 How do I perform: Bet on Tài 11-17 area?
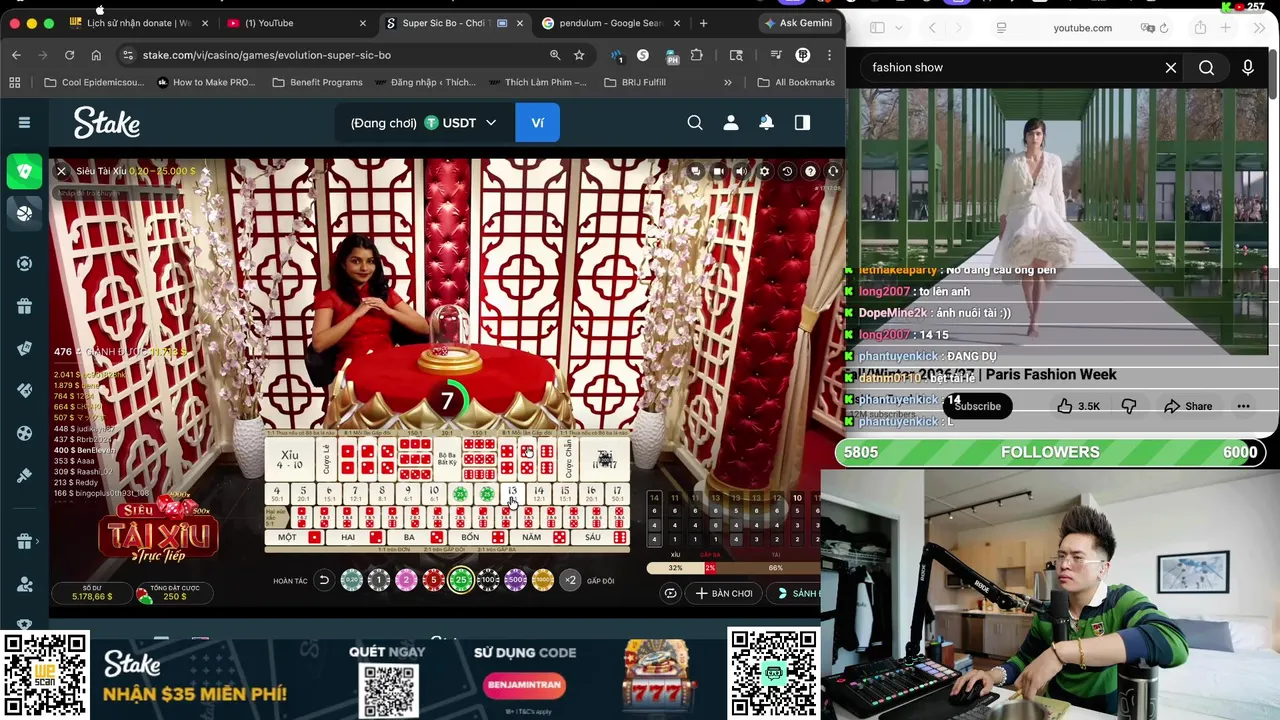(604, 460)
